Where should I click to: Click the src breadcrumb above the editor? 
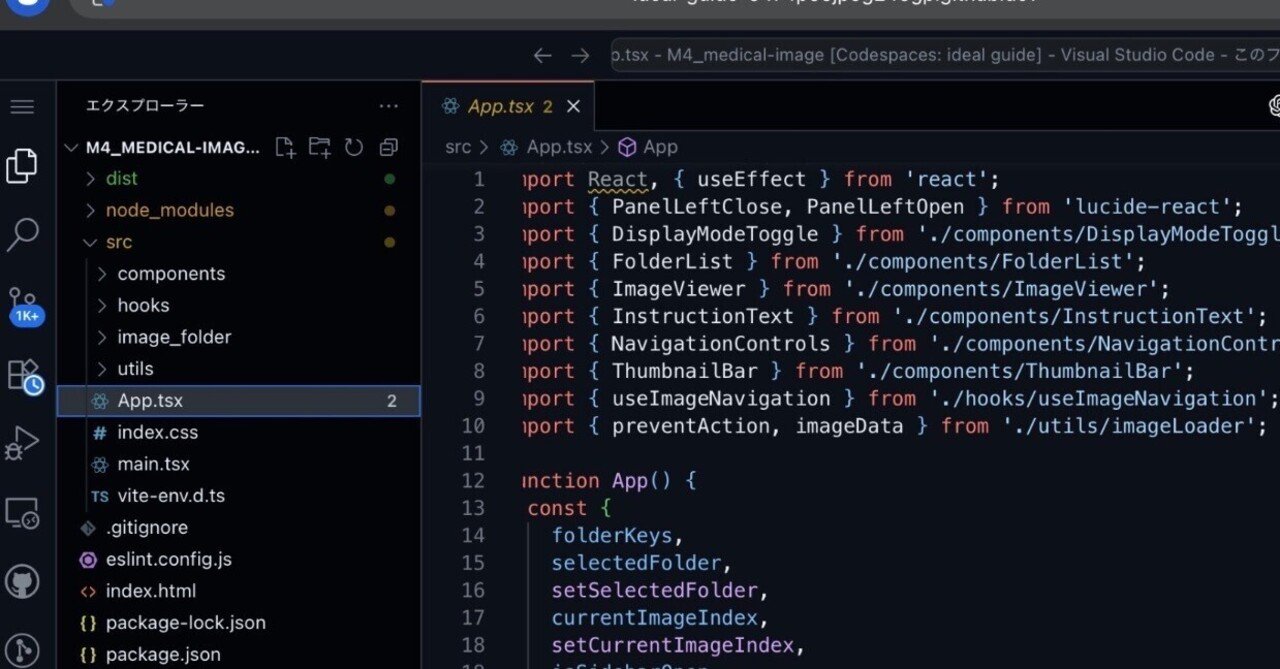tap(457, 147)
